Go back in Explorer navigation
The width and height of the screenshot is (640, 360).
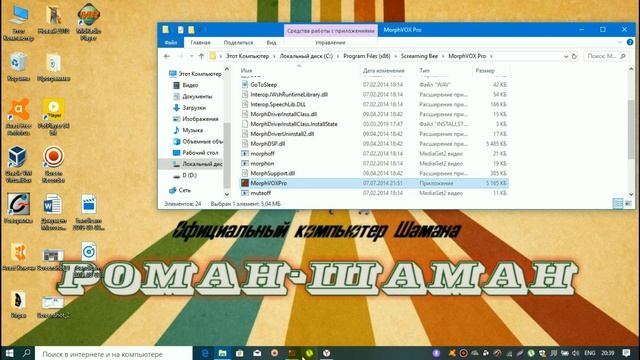(x=167, y=56)
